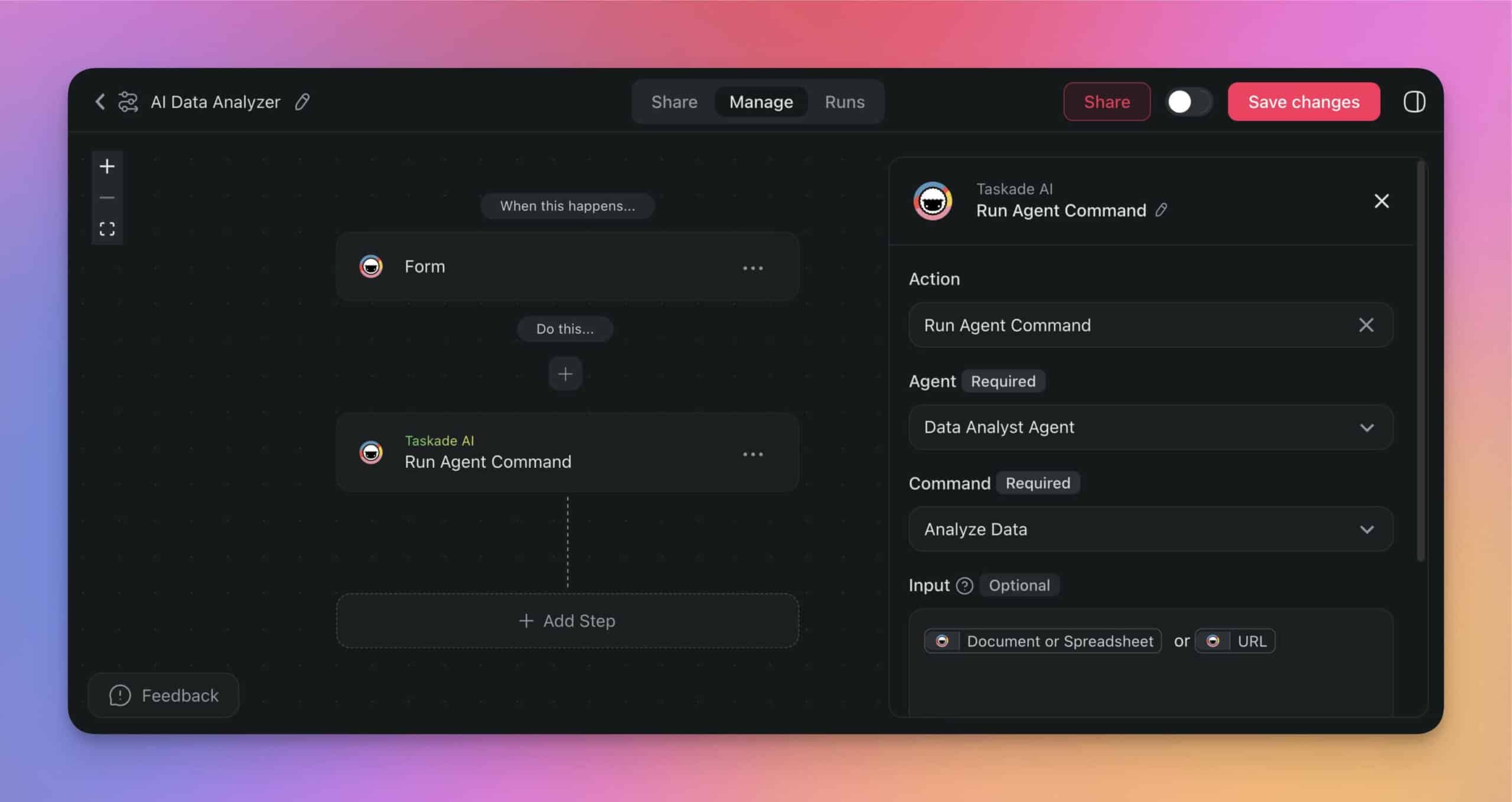Viewport: 1512px width, 802px height.
Task: Click the three-dot menu on Run Agent Command step
Action: pyautogui.click(x=754, y=454)
